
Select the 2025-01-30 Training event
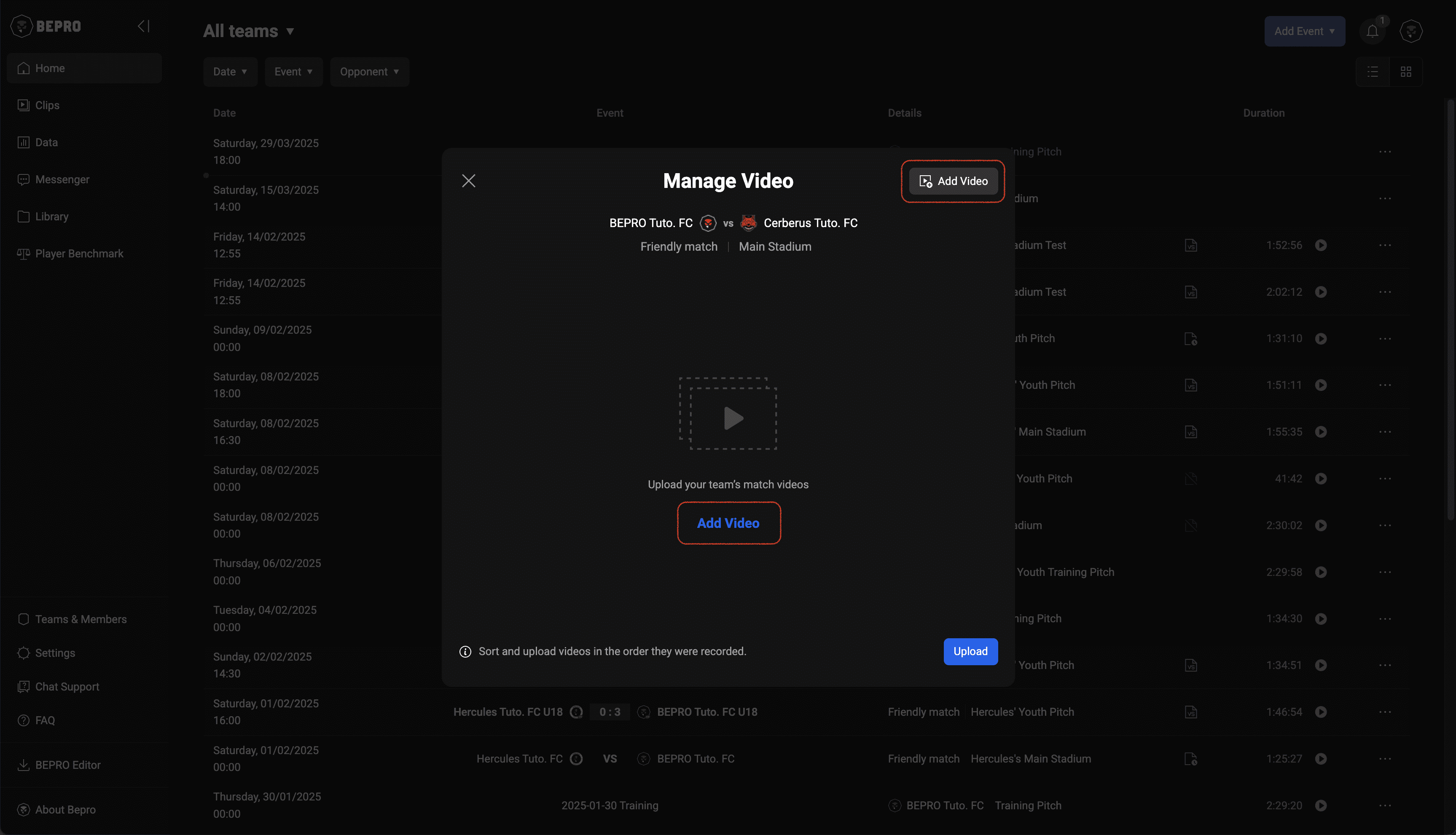coord(610,806)
